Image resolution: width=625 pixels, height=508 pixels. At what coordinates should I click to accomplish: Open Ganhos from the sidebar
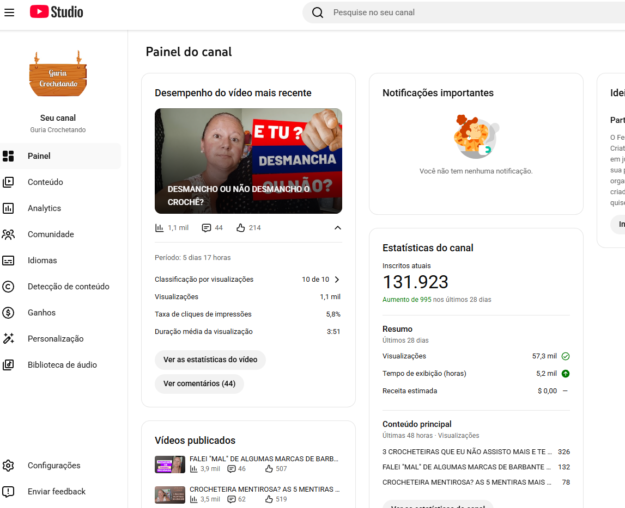pos(41,313)
